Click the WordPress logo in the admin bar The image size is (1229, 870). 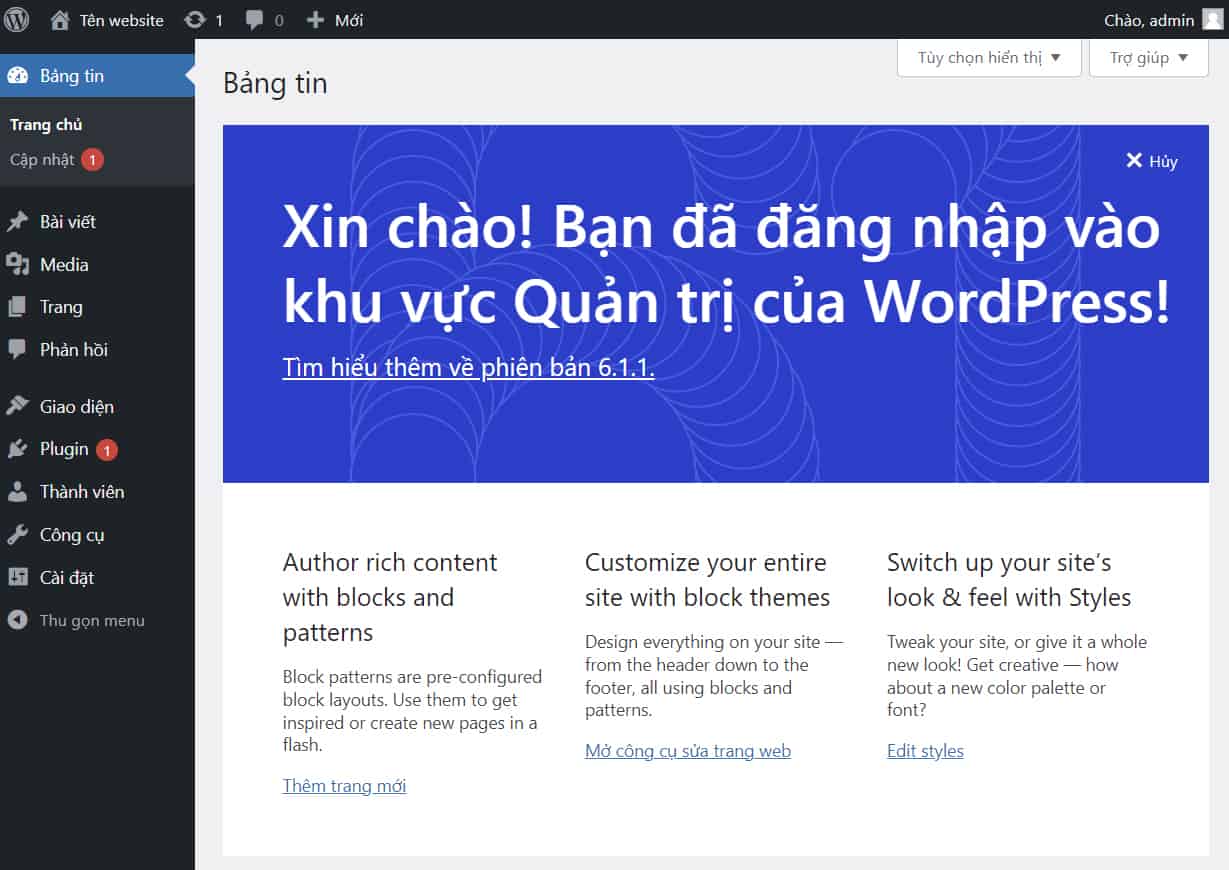click(x=16, y=18)
